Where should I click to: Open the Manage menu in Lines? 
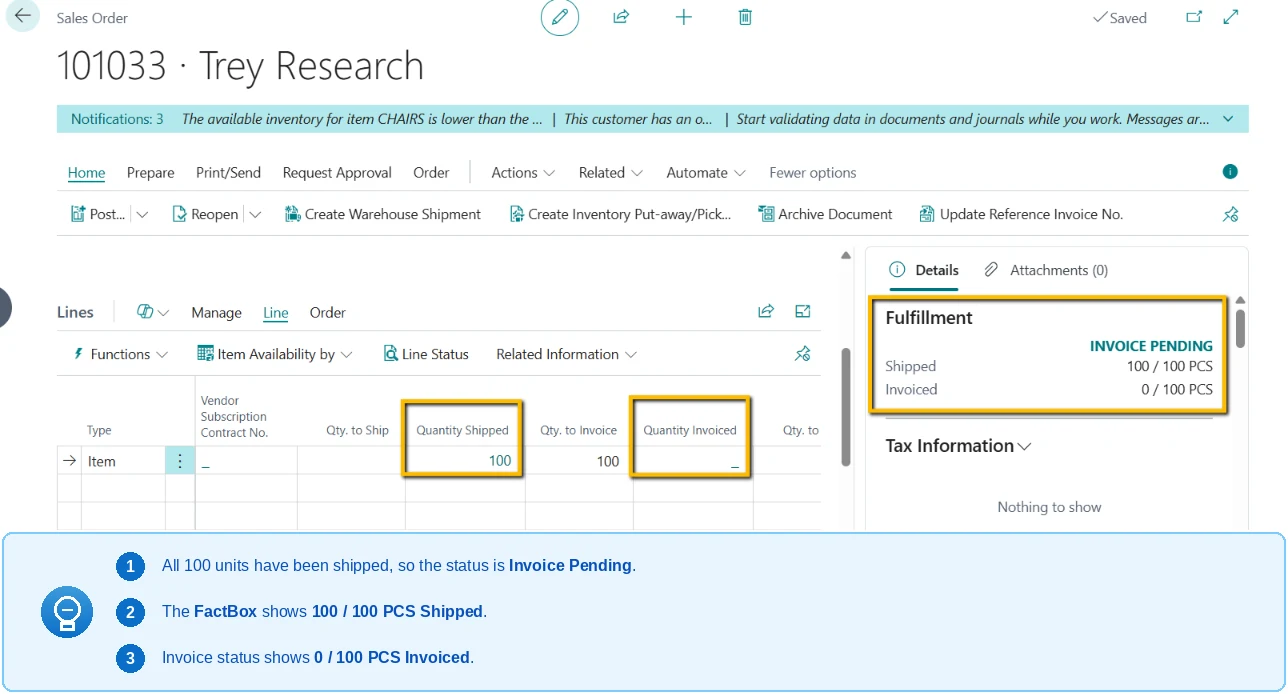click(x=216, y=312)
